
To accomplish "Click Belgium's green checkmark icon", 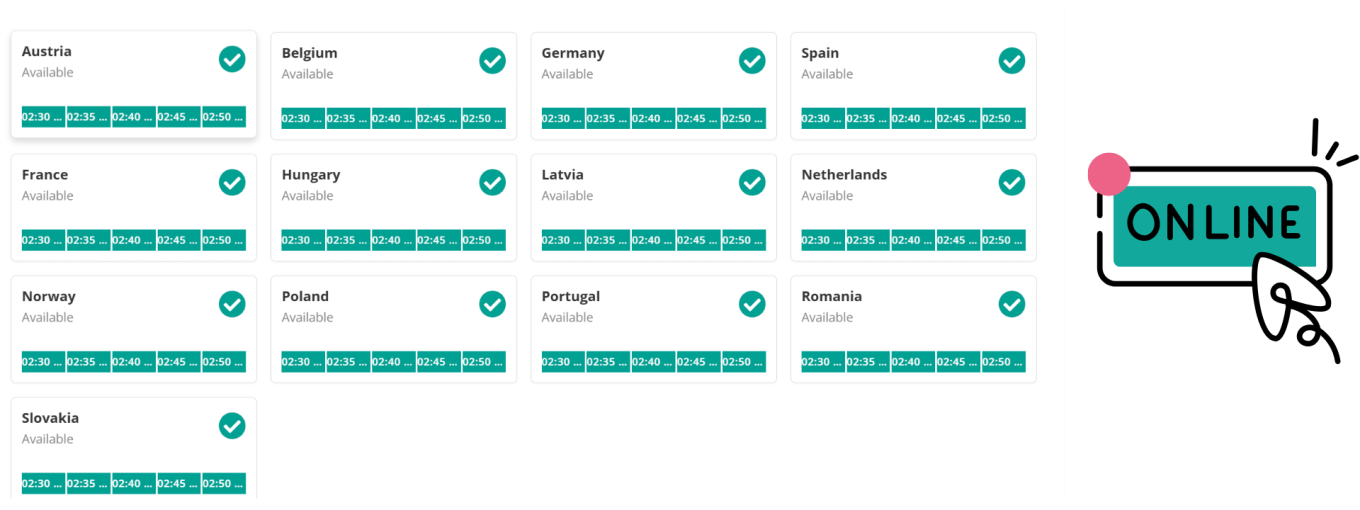I will [492, 61].
